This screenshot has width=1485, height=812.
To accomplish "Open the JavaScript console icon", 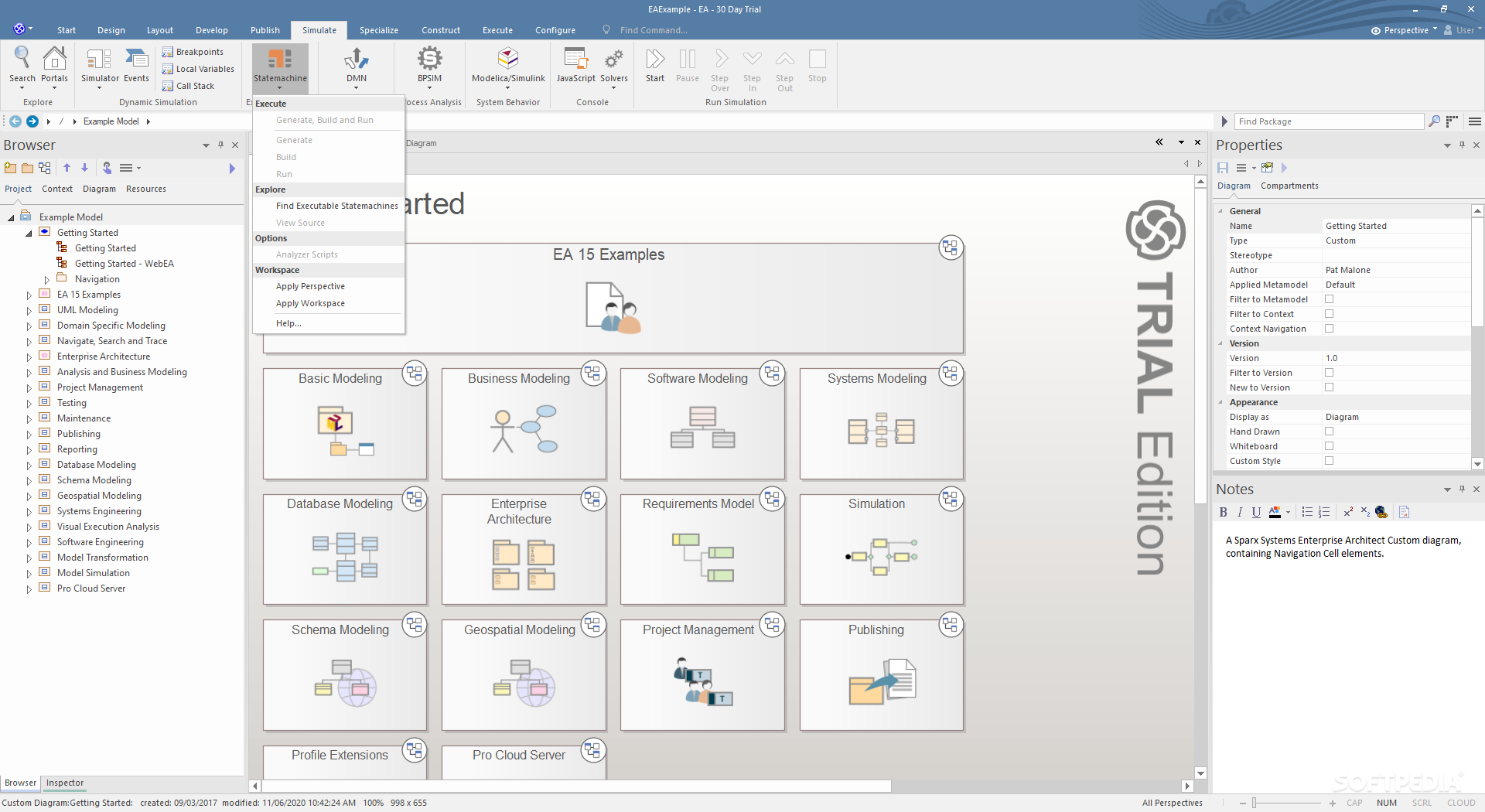I will 575,65.
